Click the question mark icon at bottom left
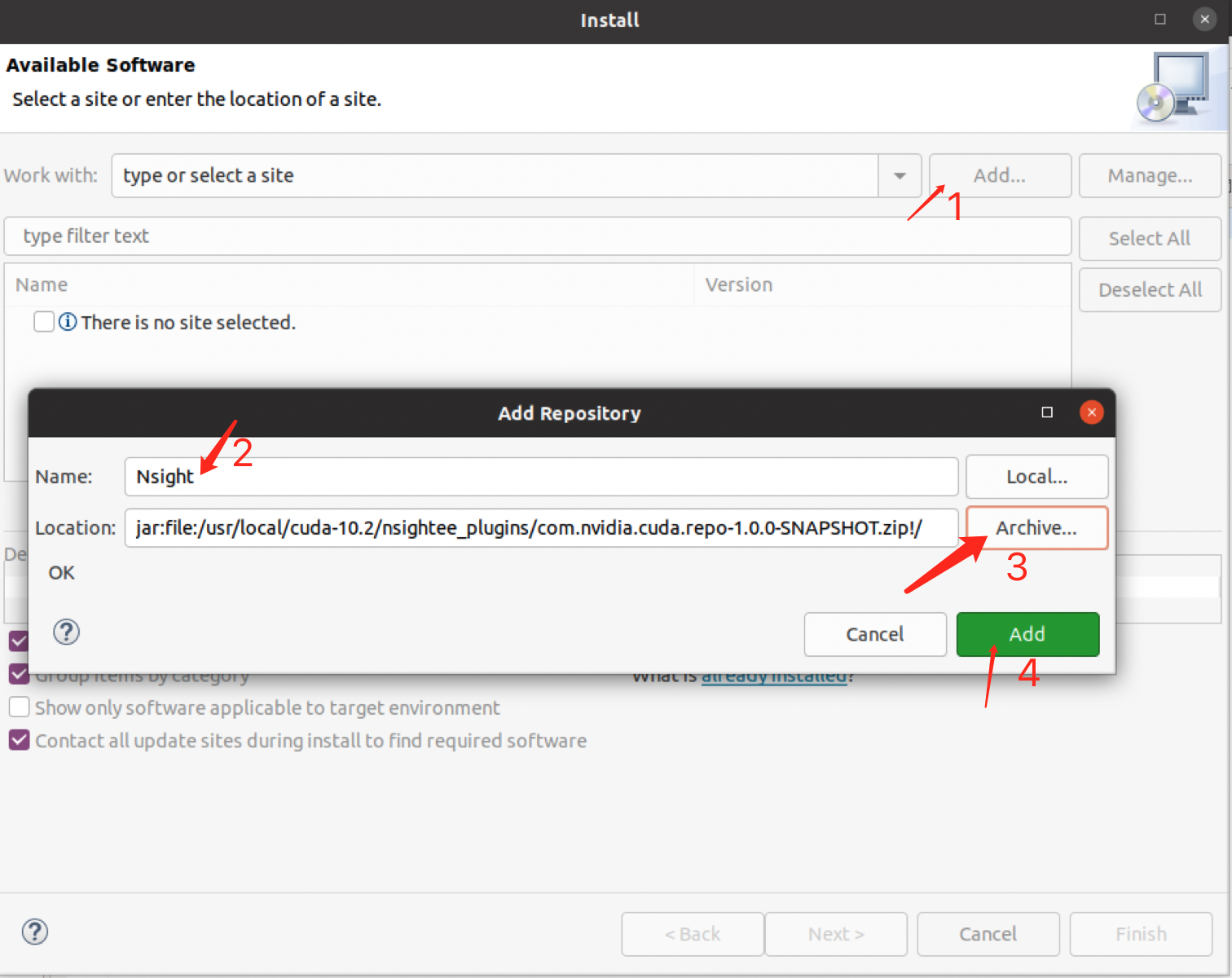 point(34,932)
